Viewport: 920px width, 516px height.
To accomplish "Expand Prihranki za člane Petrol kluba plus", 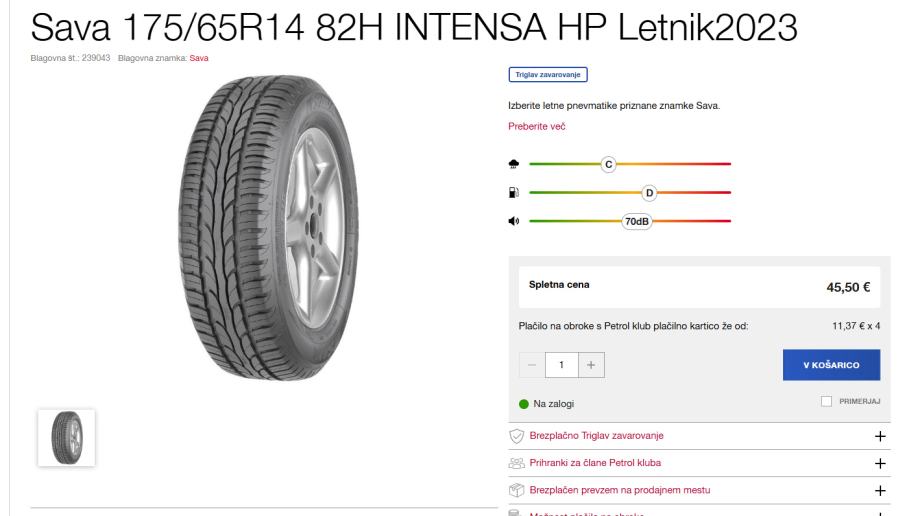I will click(x=880, y=463).
